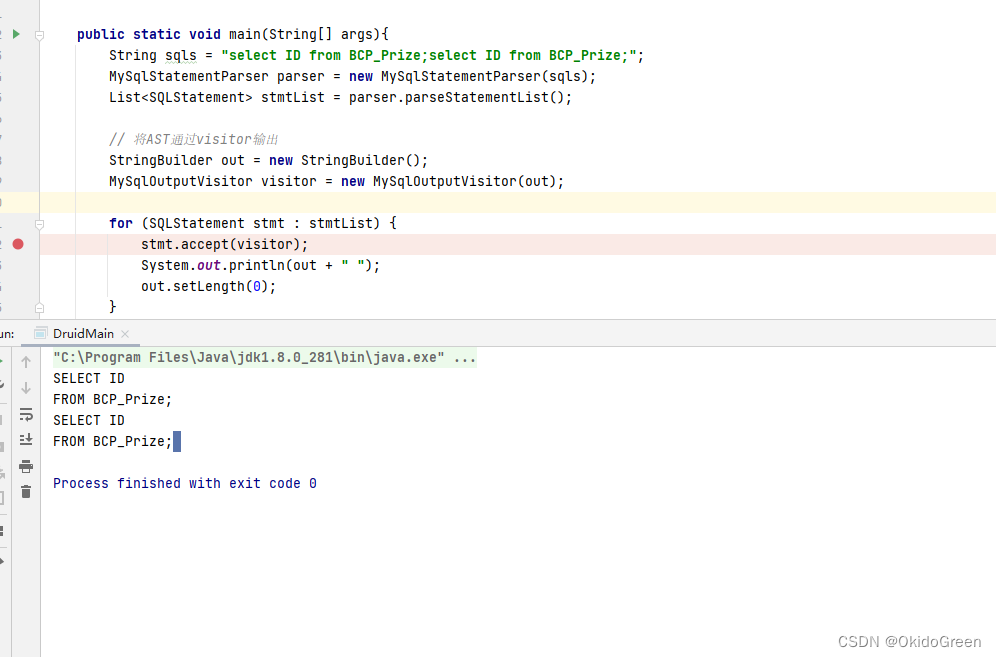Collapse the fold marker near the closing brace
The height and width of the screenshot is (657, 996).
coord(38,308)
